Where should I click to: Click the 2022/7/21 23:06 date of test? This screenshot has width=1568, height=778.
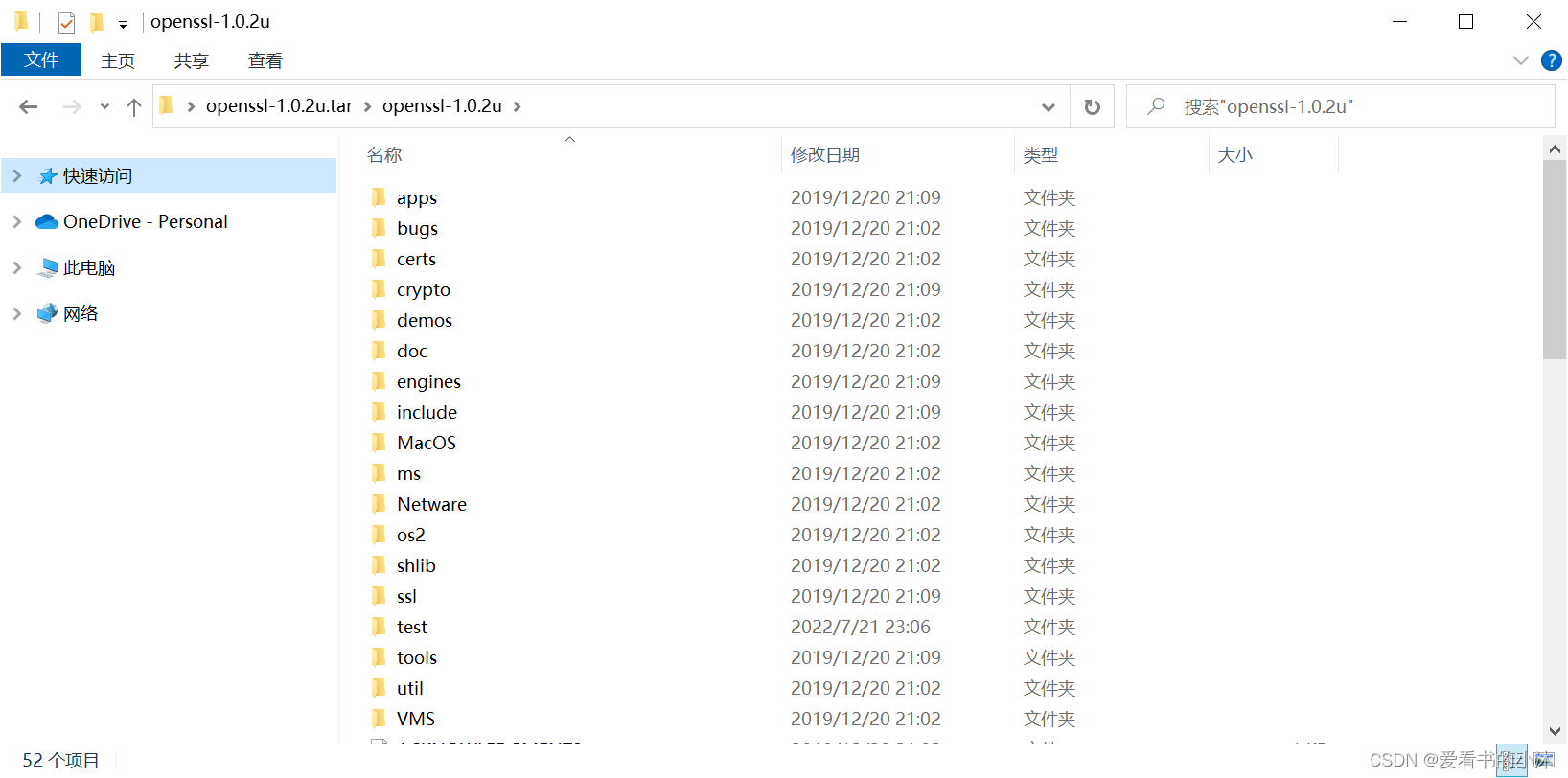pos(861,627)
